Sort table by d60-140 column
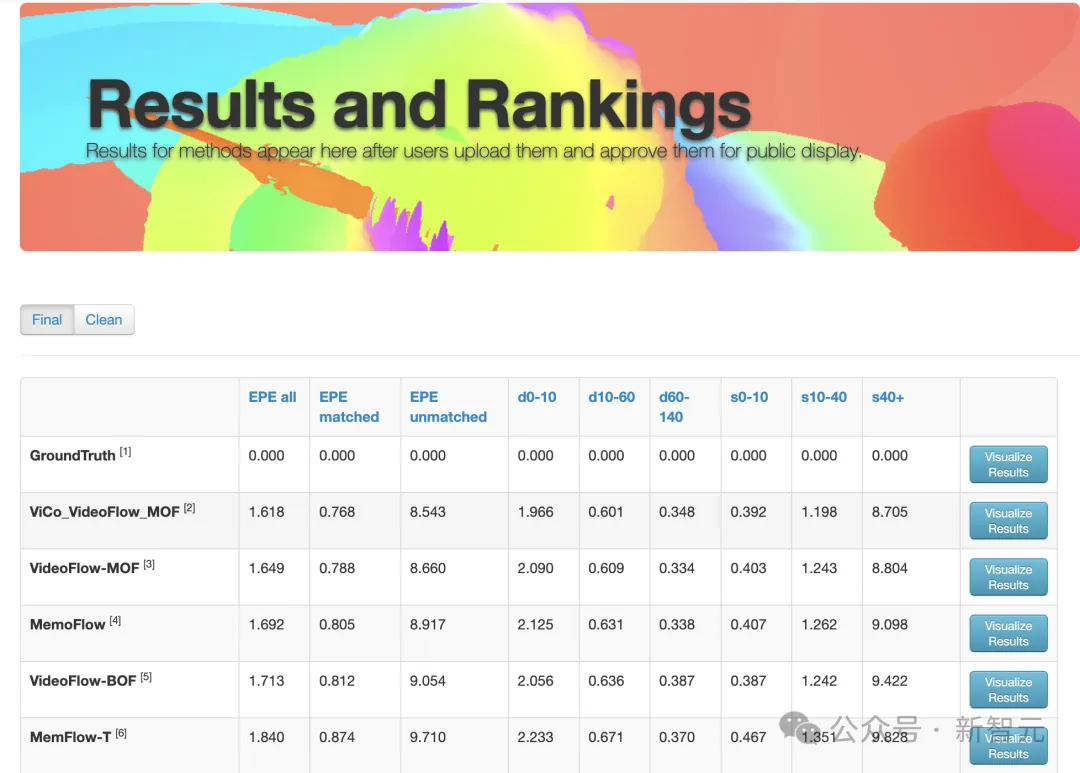This screenshot has height=773, width=1080. coord(674,406)
